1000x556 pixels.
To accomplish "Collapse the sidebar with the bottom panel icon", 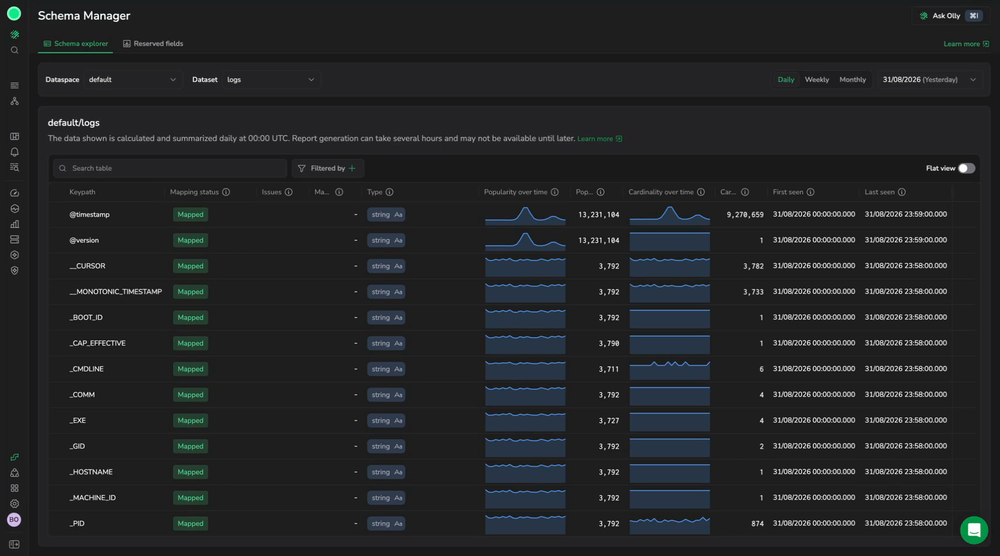I will pos(14,545).
